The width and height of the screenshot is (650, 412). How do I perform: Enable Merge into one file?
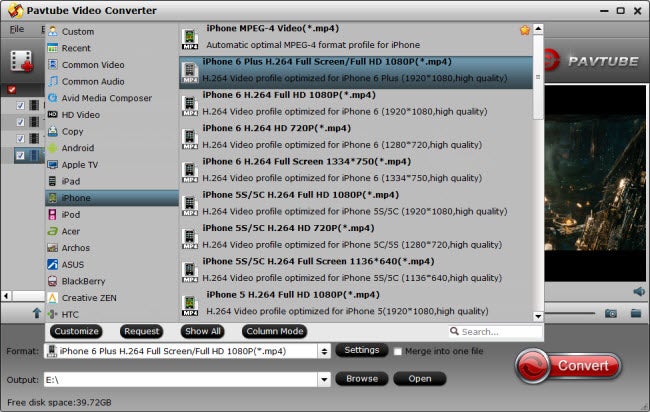click(398, 351)
